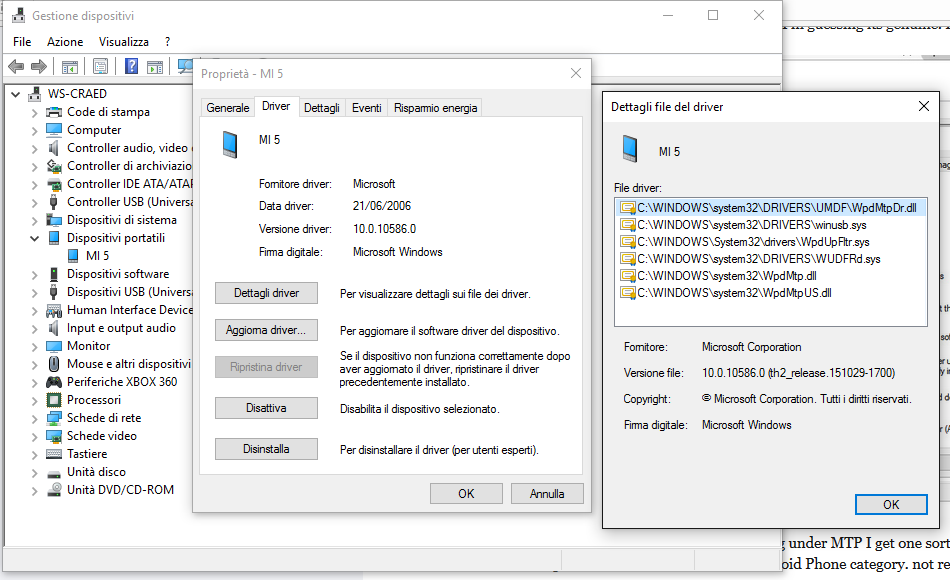Switch to the Dettagli tab
The height and width of the screenshot is (580, 950).
coord(322,108)
